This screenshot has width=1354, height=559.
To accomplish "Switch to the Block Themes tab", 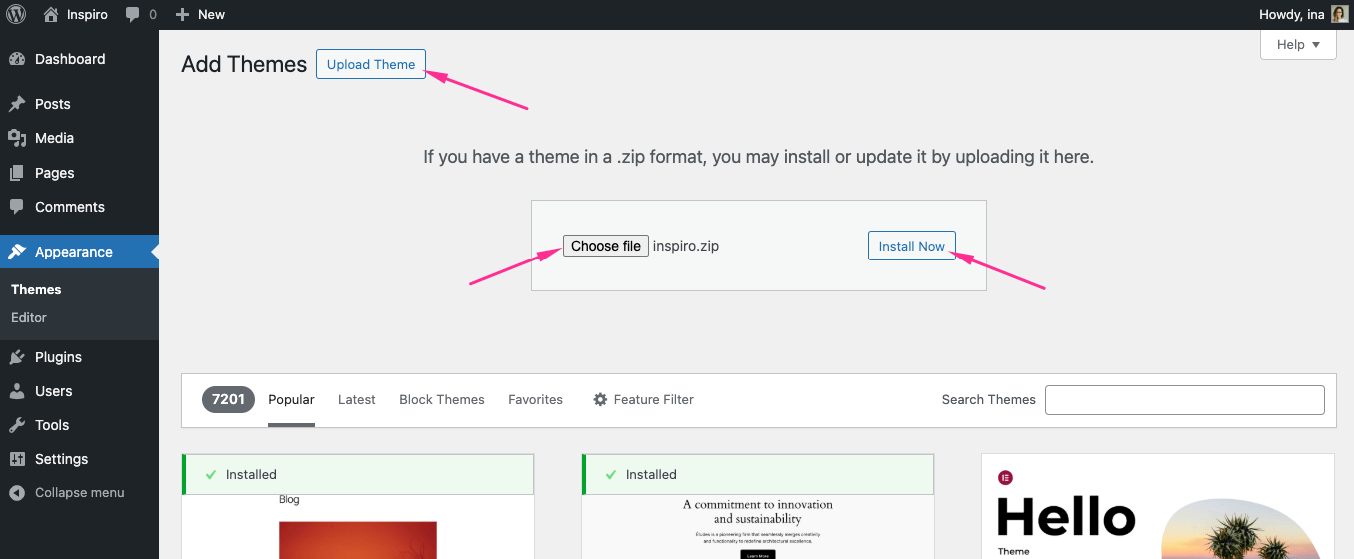I will point(441,399).
